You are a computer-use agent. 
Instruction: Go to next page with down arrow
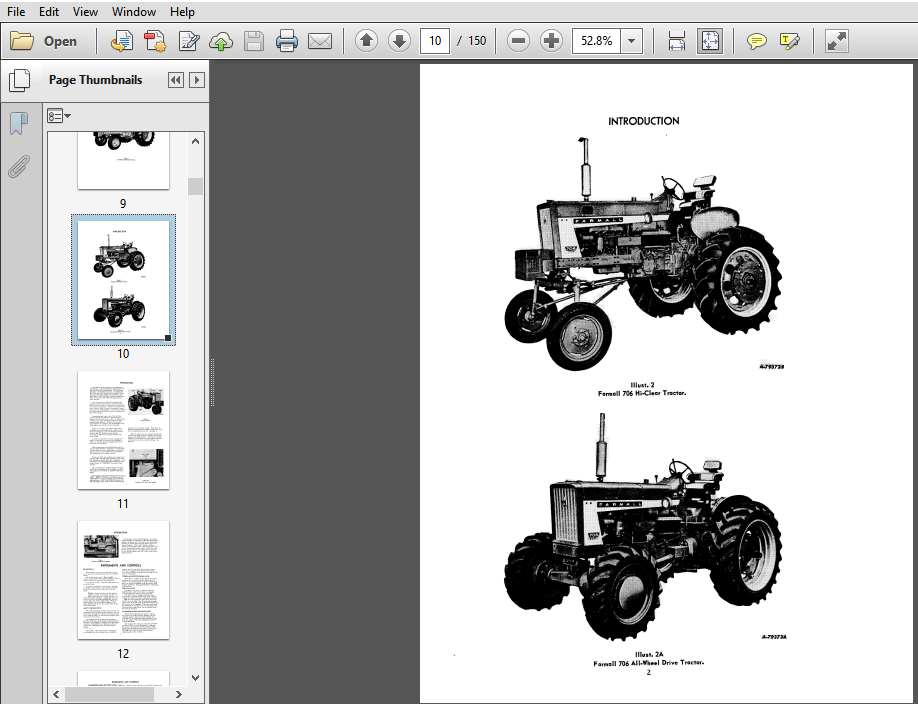pyautogui.click(x=399, y=40)
